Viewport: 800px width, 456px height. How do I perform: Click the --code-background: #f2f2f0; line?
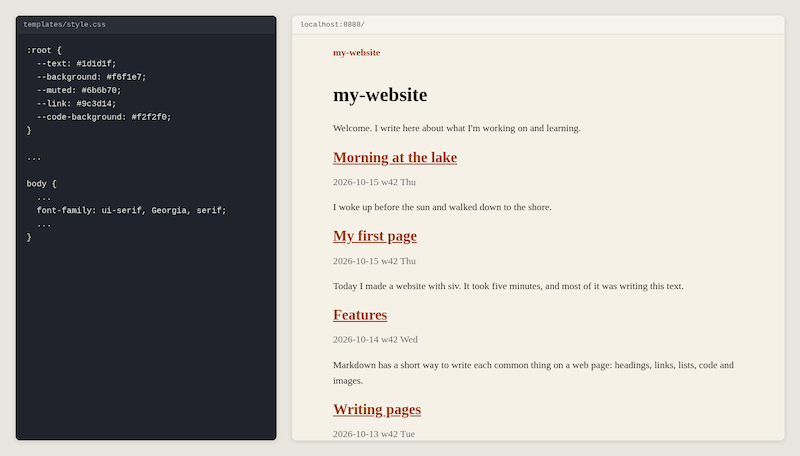(x=104, y=117)
